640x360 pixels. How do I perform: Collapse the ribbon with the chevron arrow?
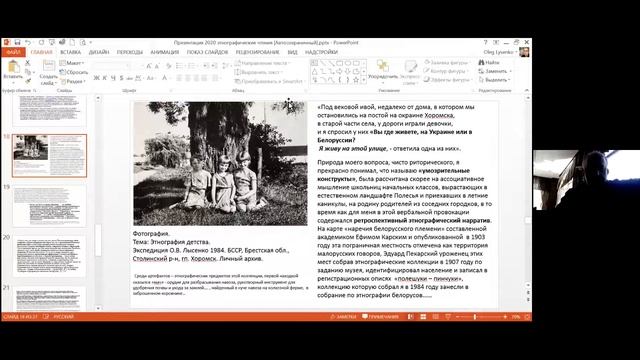(x=527, y=90)
